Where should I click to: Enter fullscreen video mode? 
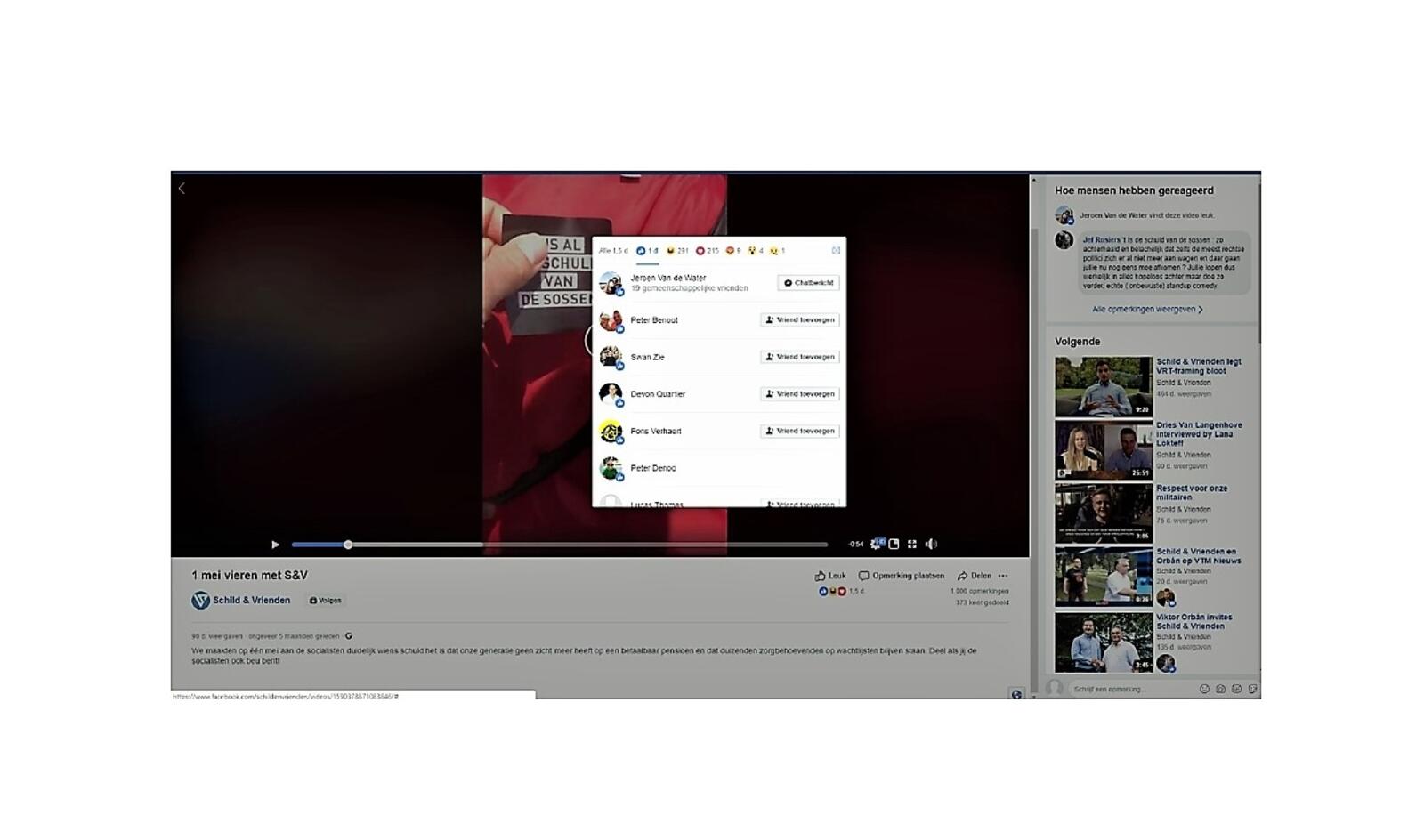coord(912,544)
